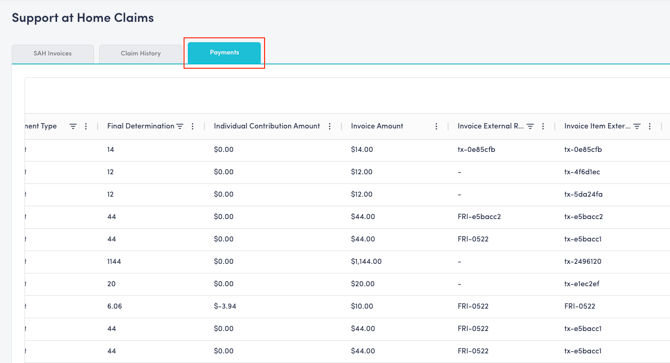The height and width of the screenshot is (363, 670).
Task: Click the 6.06 final determination value
Action: (x=115, y=306)
